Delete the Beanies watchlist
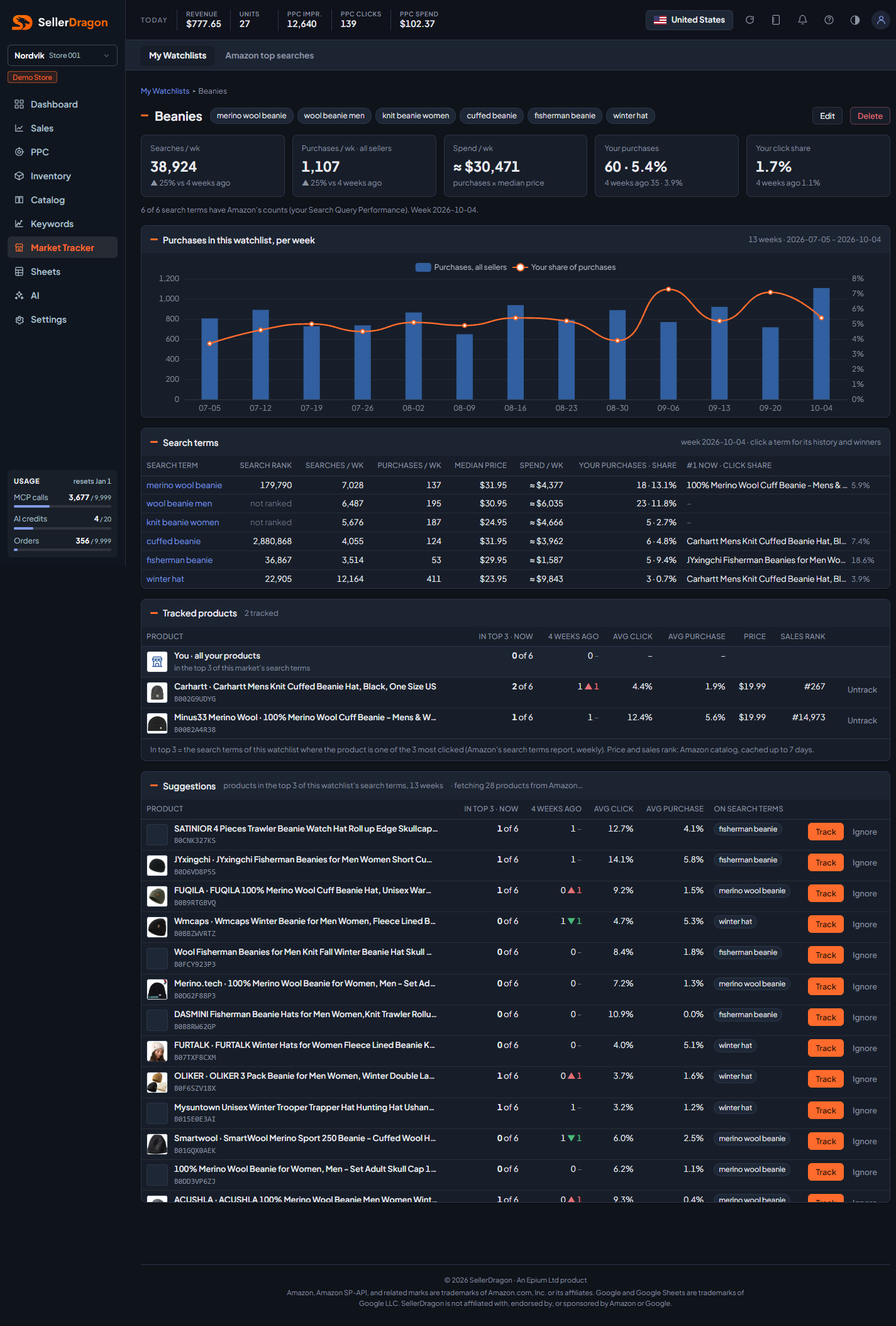This screenshot has height=1326, width=896. point(870,116)
